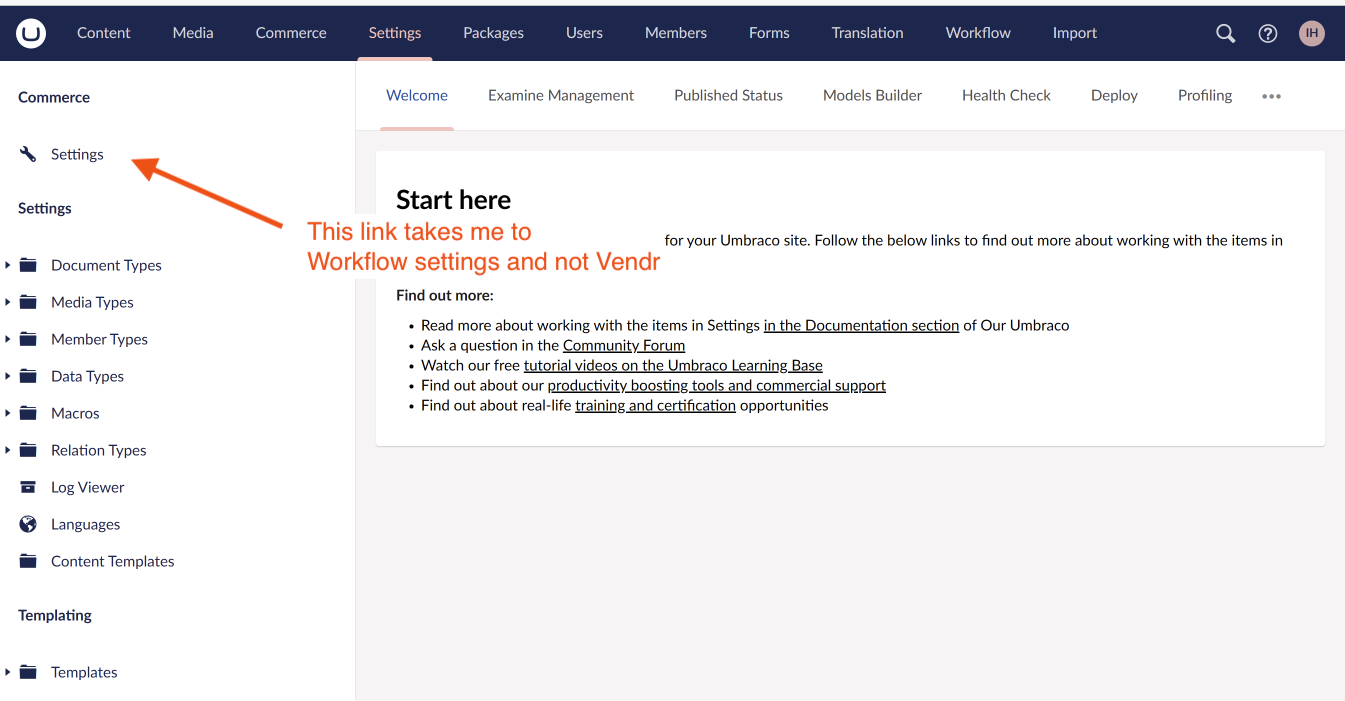Expand the Data Types tree node

coord(8,376)
